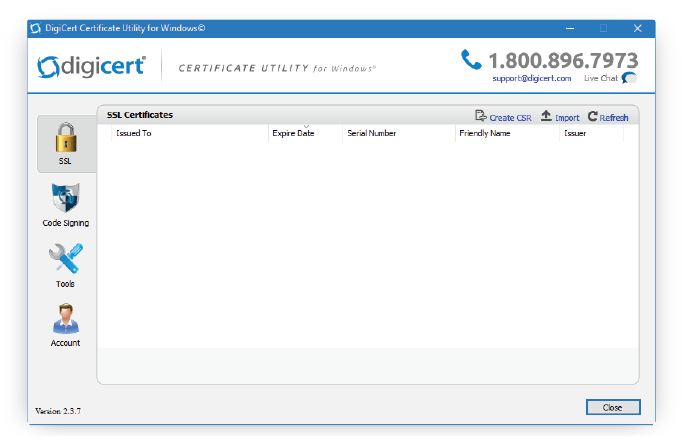Sort by Issued To column header
The height and width of the screenshot is (446, 682).
coord(190,133)
